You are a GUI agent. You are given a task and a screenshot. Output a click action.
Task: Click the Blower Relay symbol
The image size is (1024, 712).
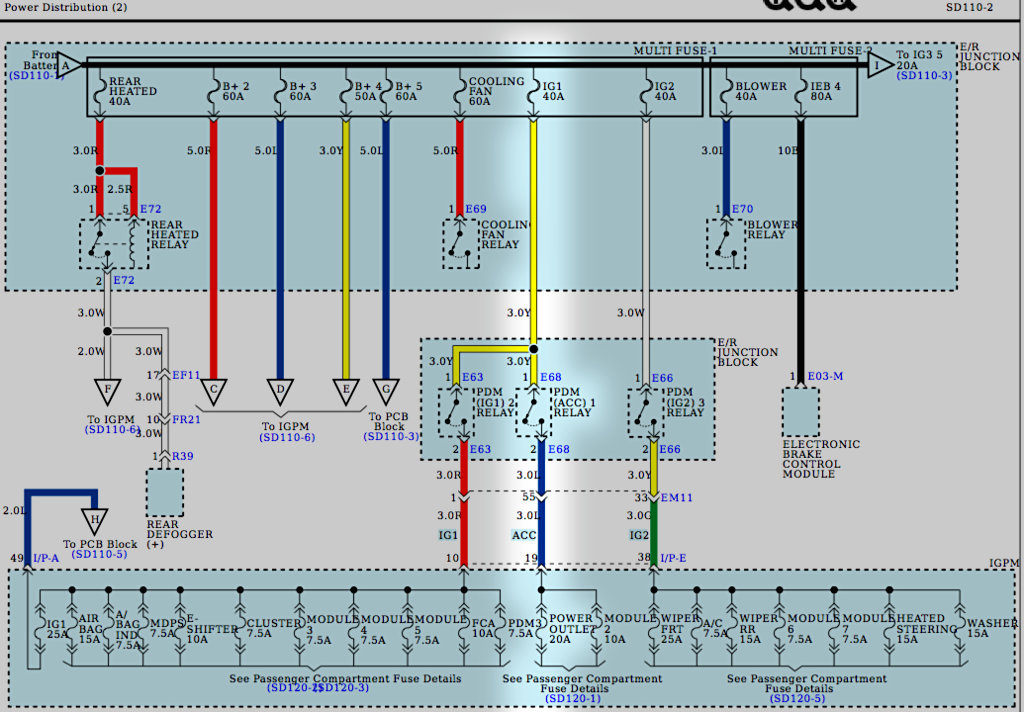(726, 243)
